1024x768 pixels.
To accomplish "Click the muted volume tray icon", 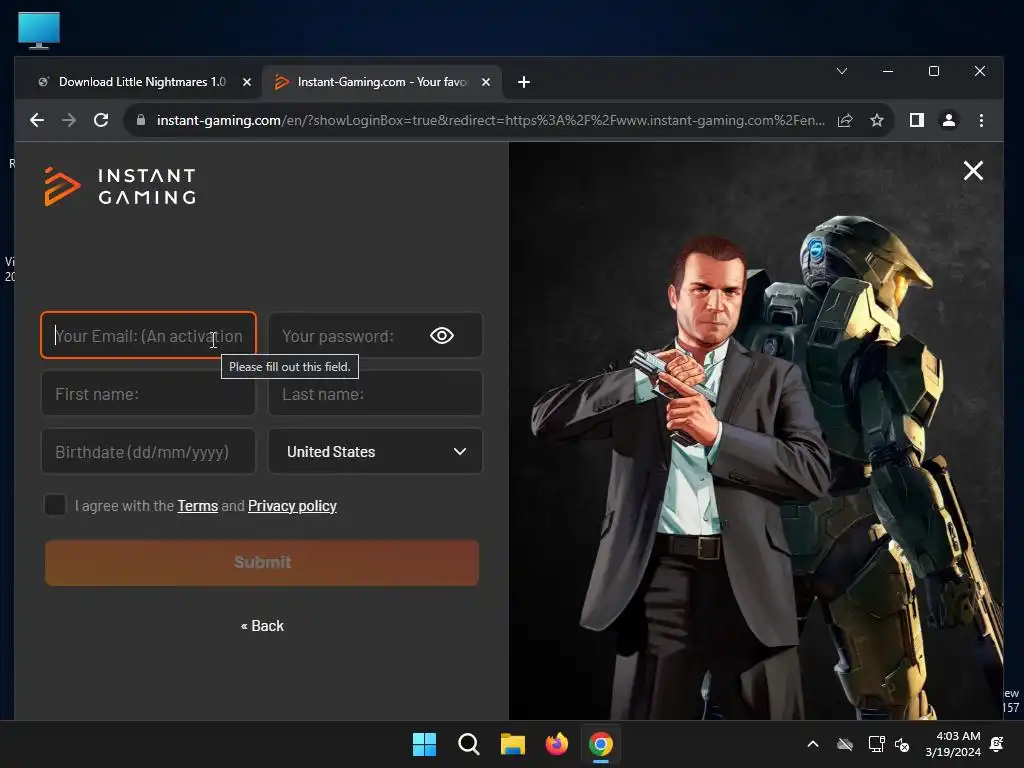I will pos(902,744).
